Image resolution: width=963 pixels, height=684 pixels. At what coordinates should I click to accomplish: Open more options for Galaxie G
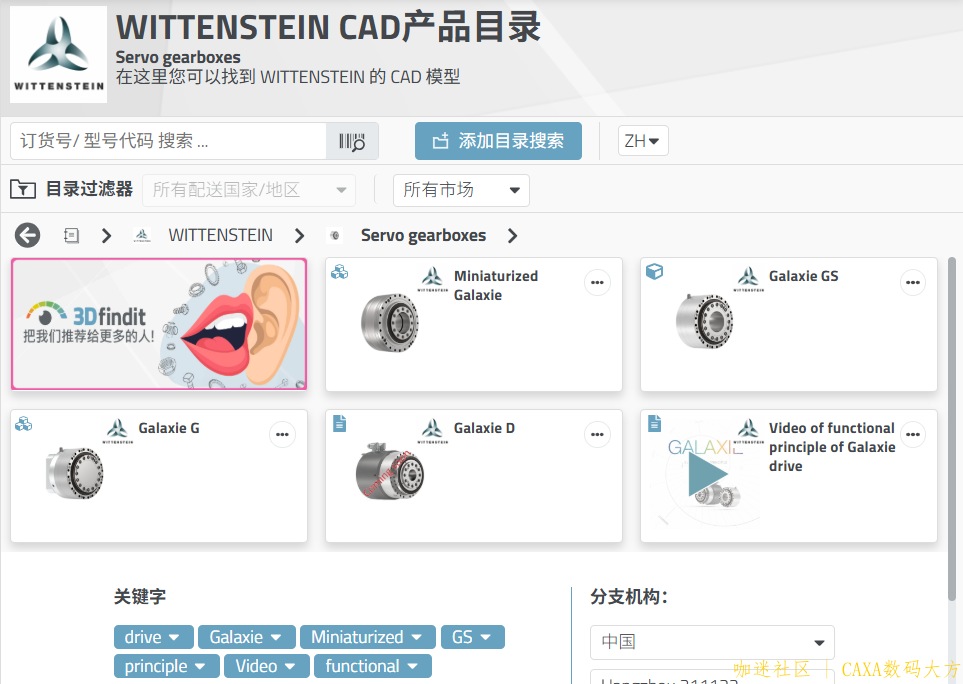click(x=282, y=434)
